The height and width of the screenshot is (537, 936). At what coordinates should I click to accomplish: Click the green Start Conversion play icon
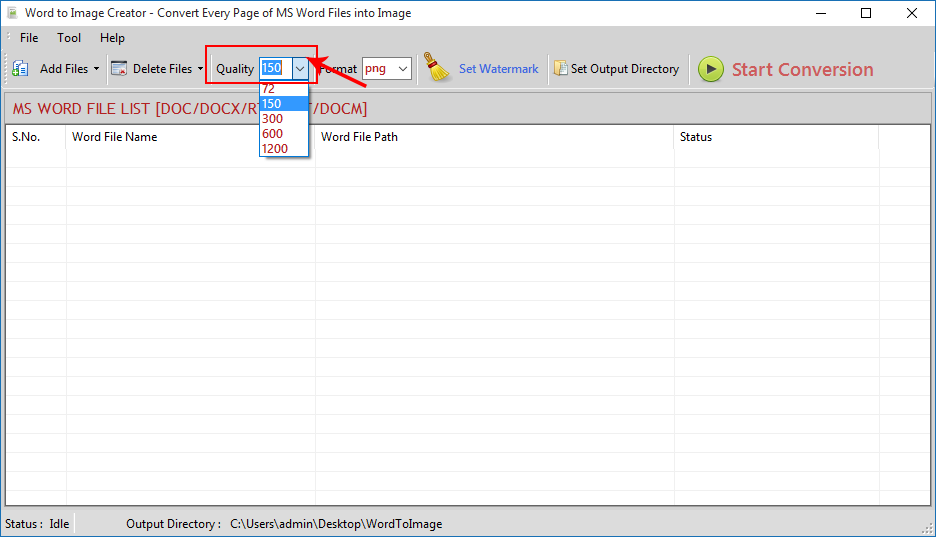pyautogui.click(x=711, y=69)
